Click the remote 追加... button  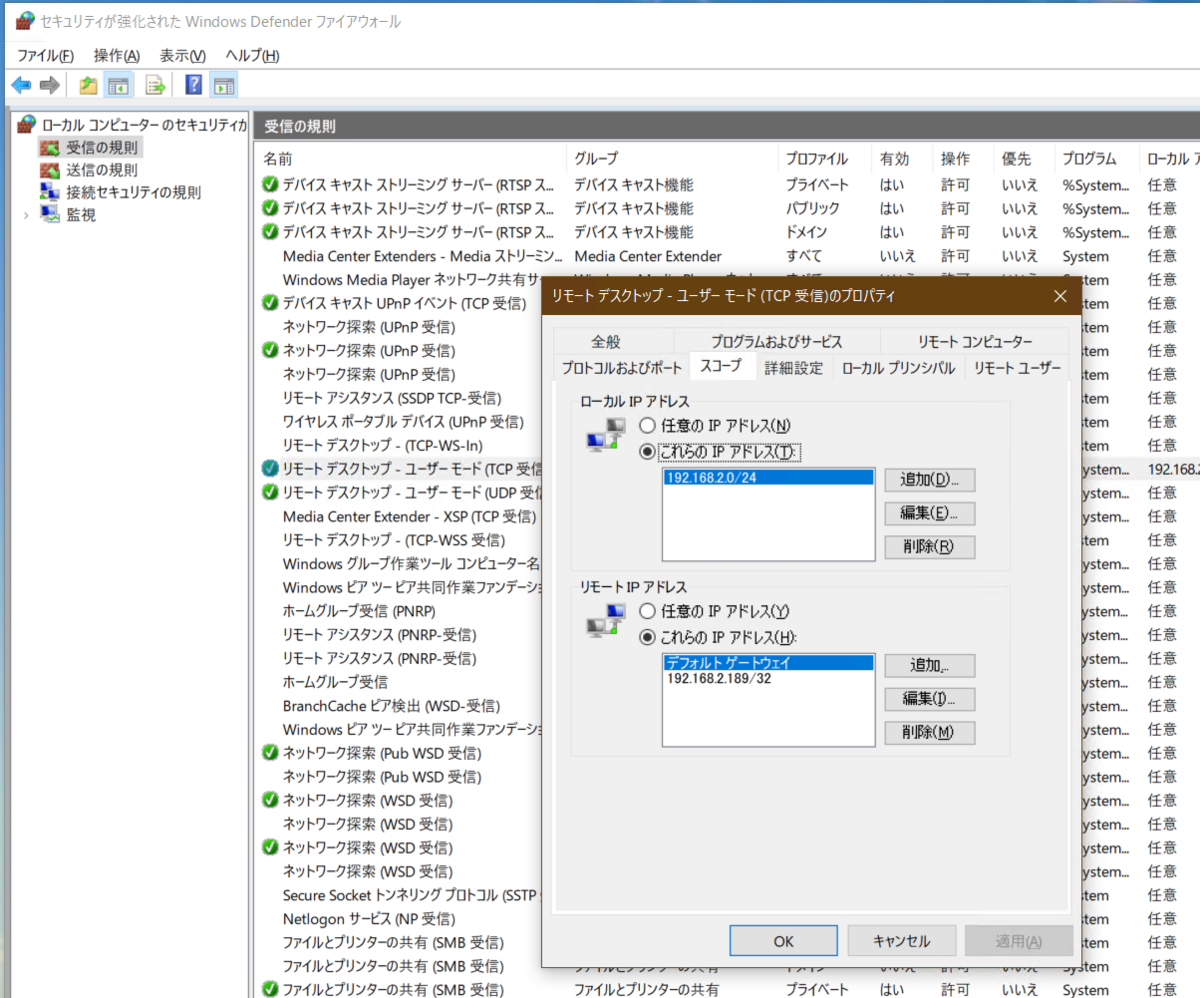(930, 666)
